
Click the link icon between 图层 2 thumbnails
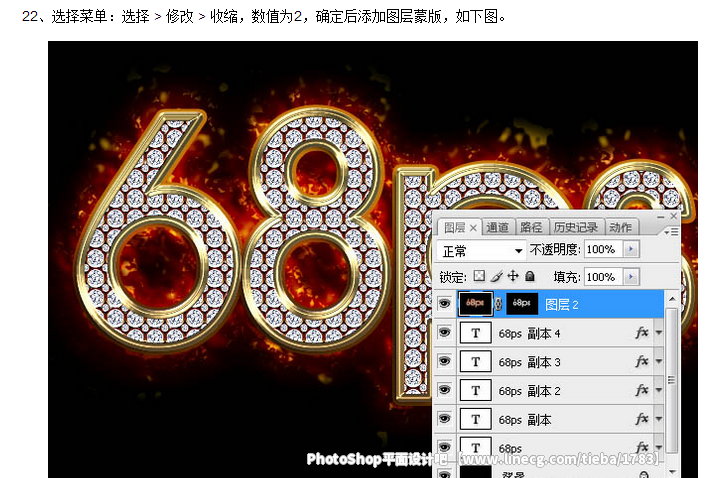pyautogui.click(x=499, y=304)
